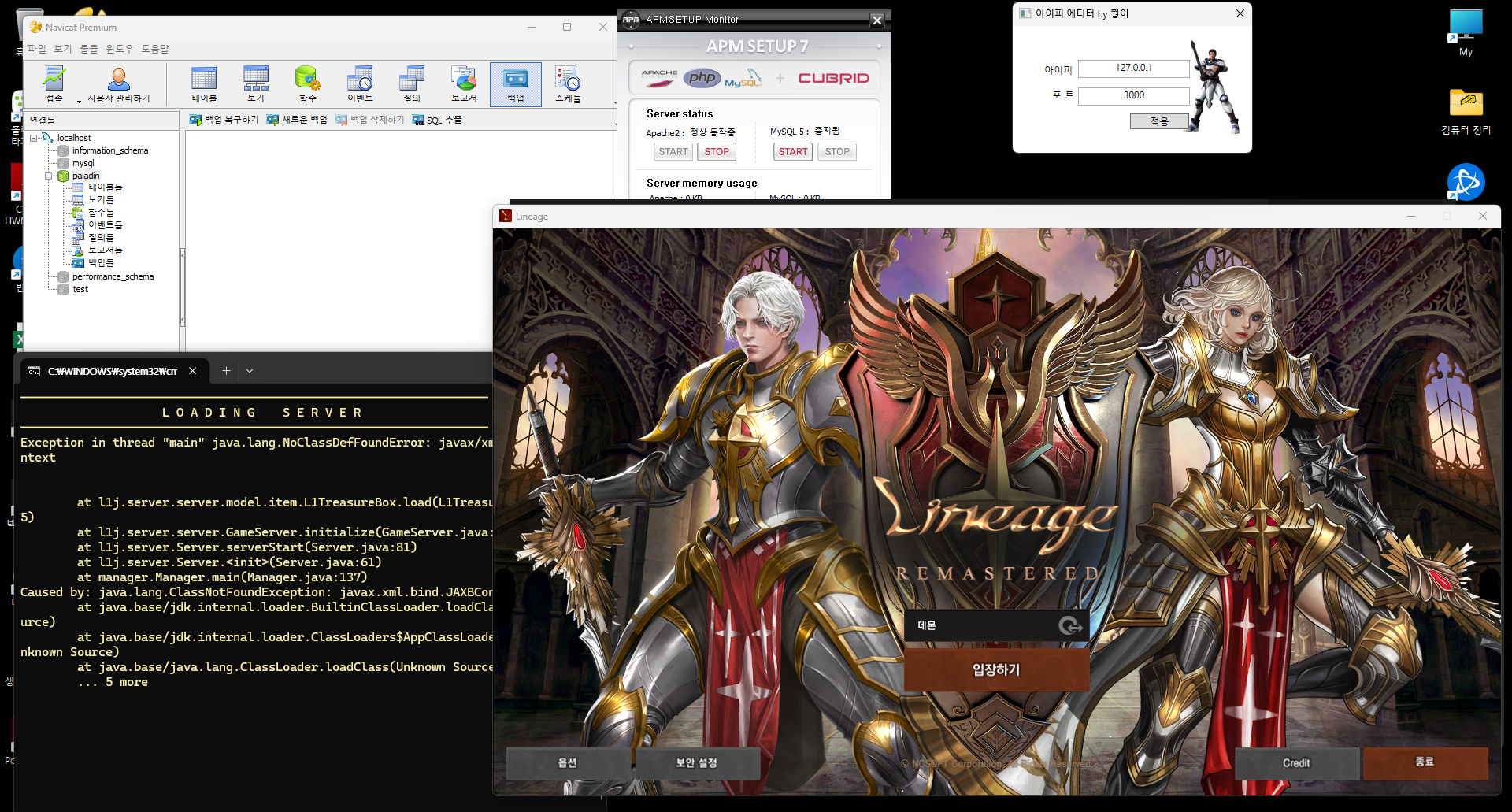Select the 질의 query toolbar icon
This screenshot has height=812, width=1512.
412,84
